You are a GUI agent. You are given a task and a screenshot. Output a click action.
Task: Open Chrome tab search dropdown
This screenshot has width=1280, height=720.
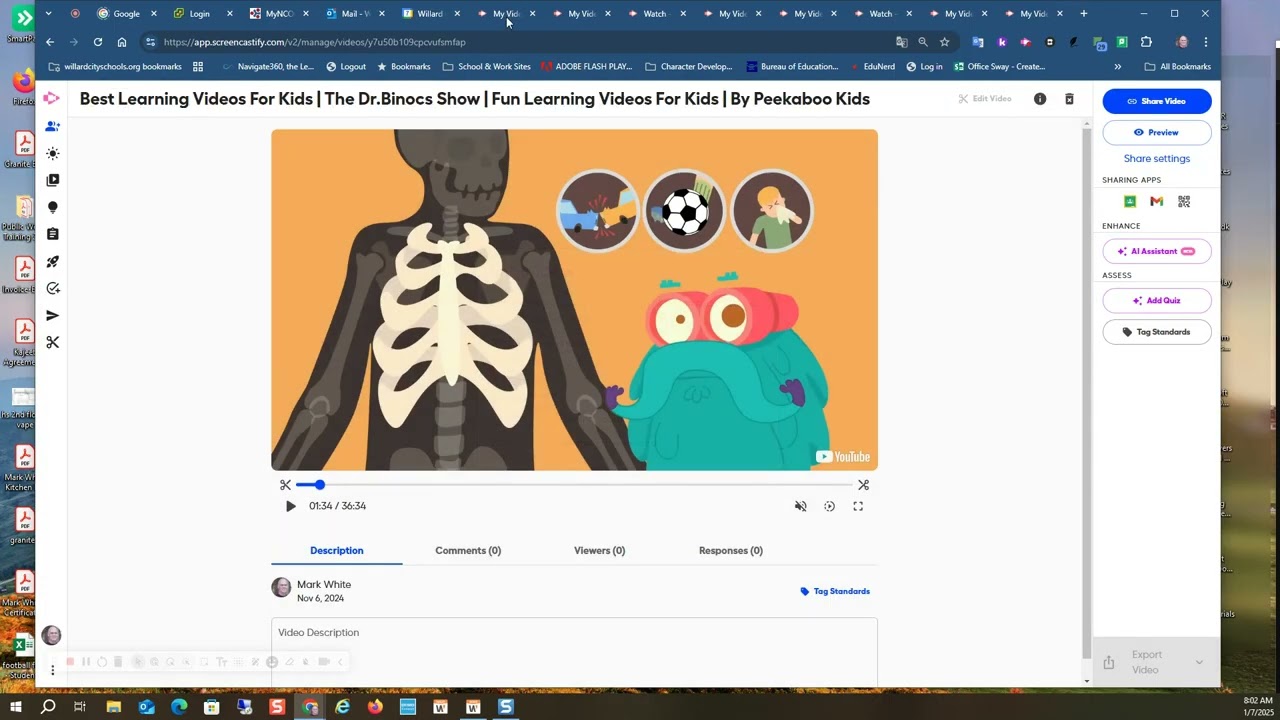48,14
